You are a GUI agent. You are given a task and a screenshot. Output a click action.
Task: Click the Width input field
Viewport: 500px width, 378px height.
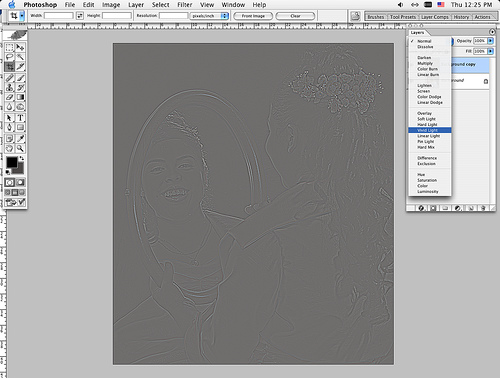(59, 16)
